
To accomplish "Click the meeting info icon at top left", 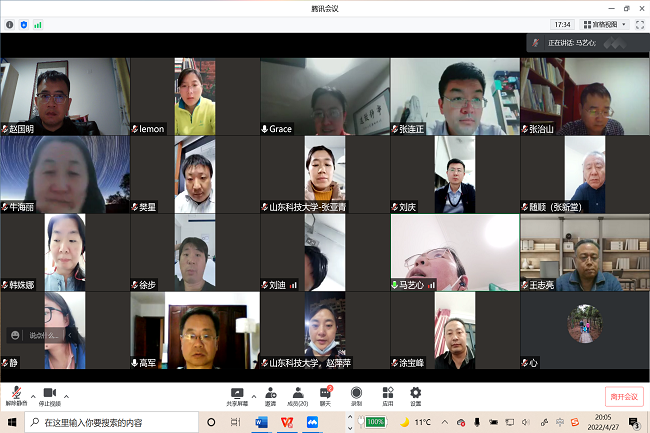I will coord(10,24).
